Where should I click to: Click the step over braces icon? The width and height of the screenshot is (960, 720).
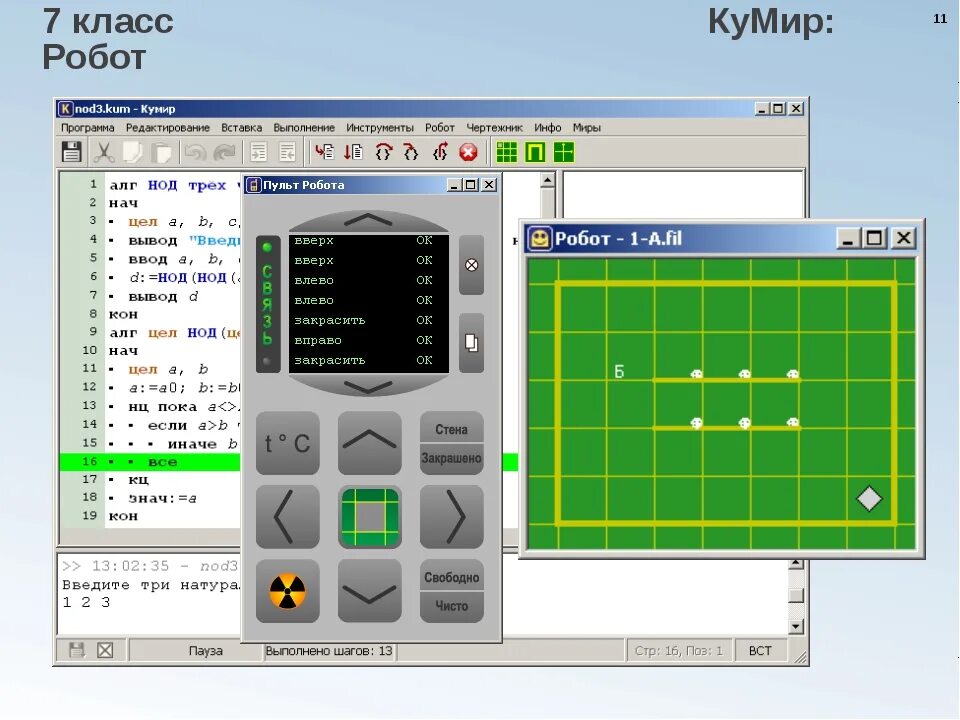tap(383, 152)
